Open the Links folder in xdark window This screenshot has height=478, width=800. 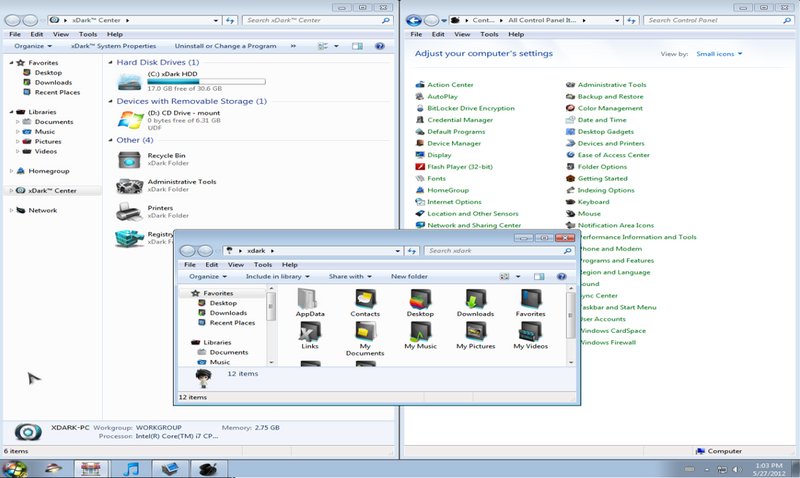coord(310,332)
